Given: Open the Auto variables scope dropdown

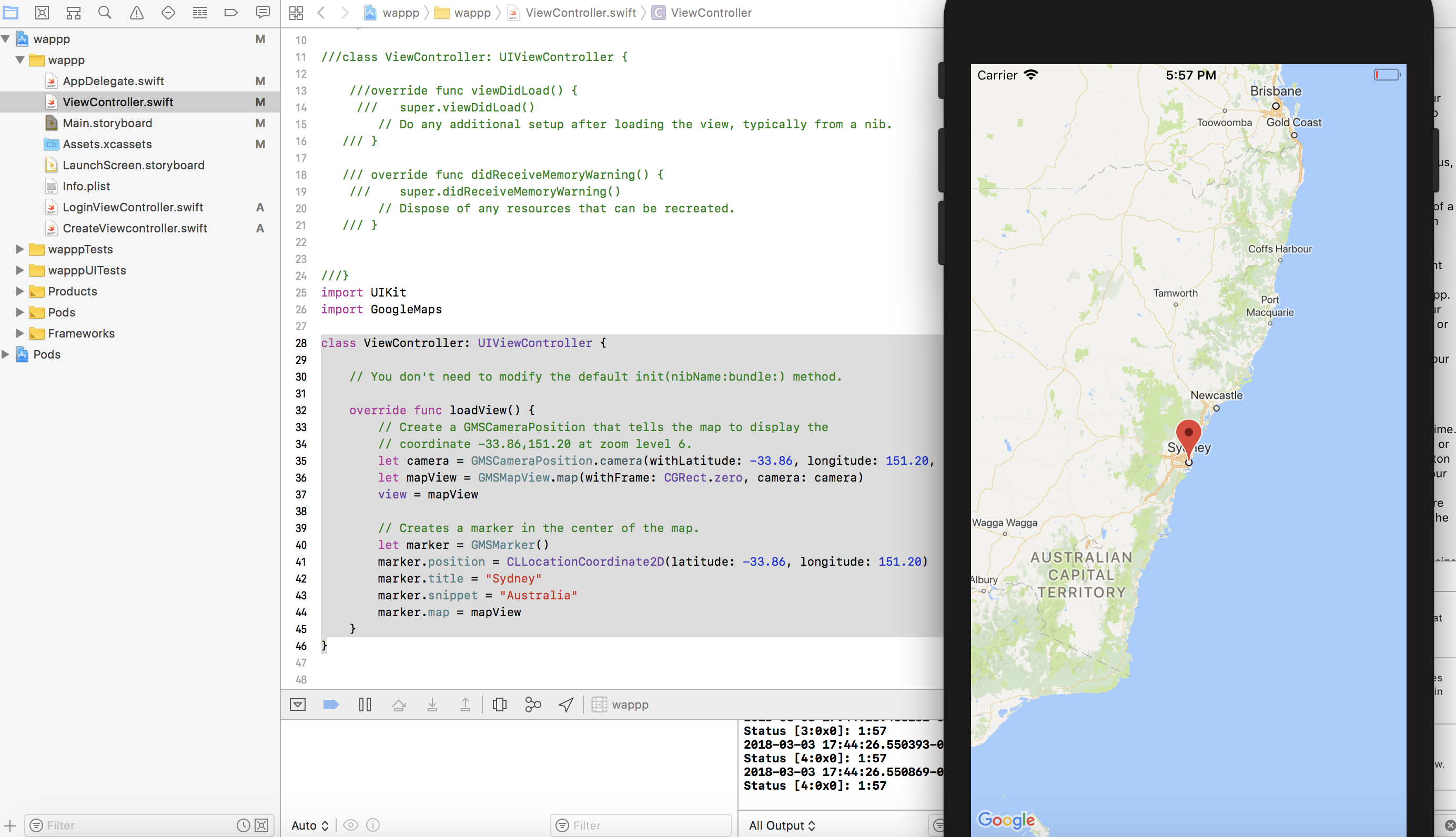Looking at the screenshot, I should [x=309, y=825].
